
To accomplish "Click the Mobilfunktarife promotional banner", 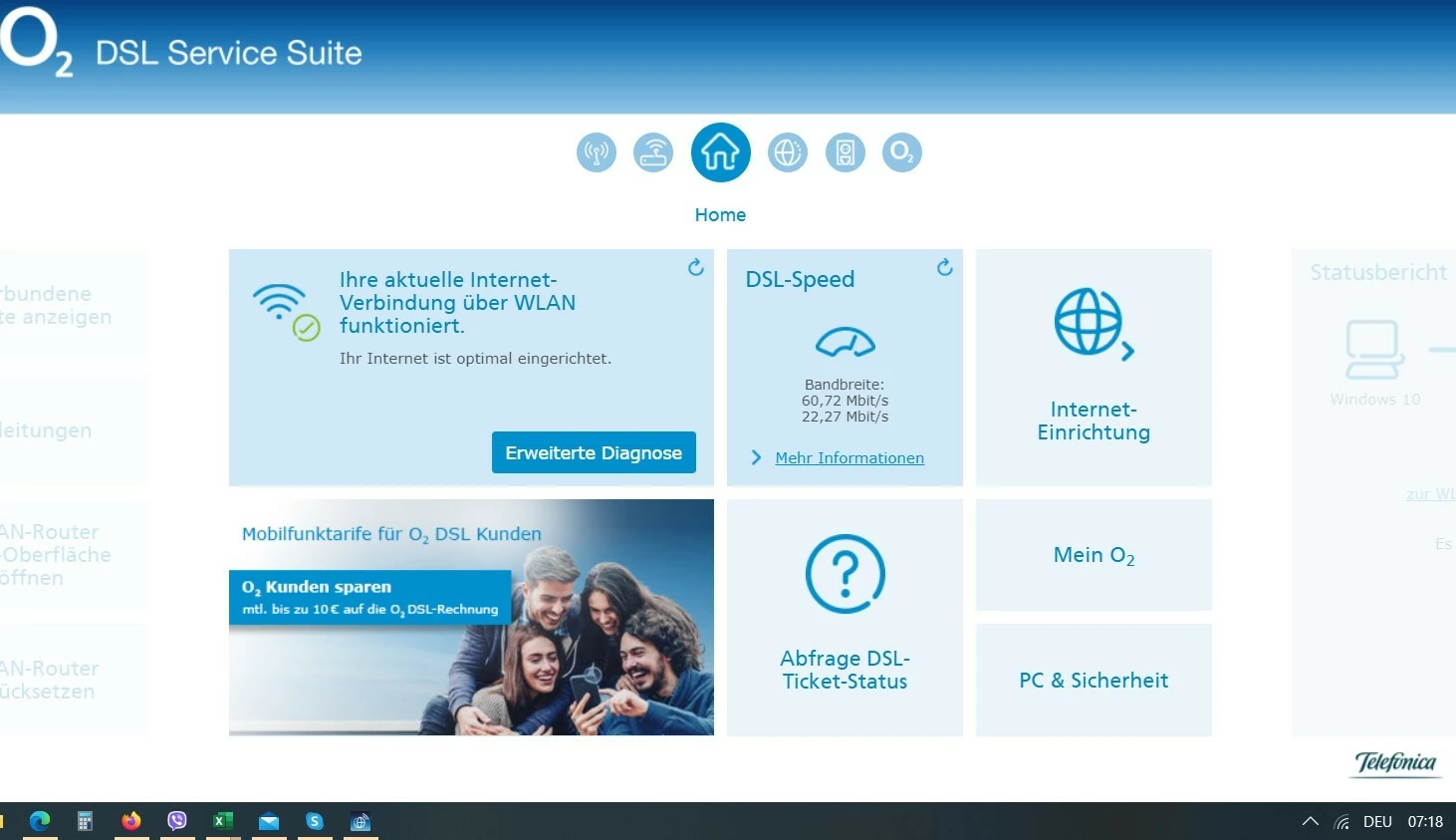I will click(471, 618).
